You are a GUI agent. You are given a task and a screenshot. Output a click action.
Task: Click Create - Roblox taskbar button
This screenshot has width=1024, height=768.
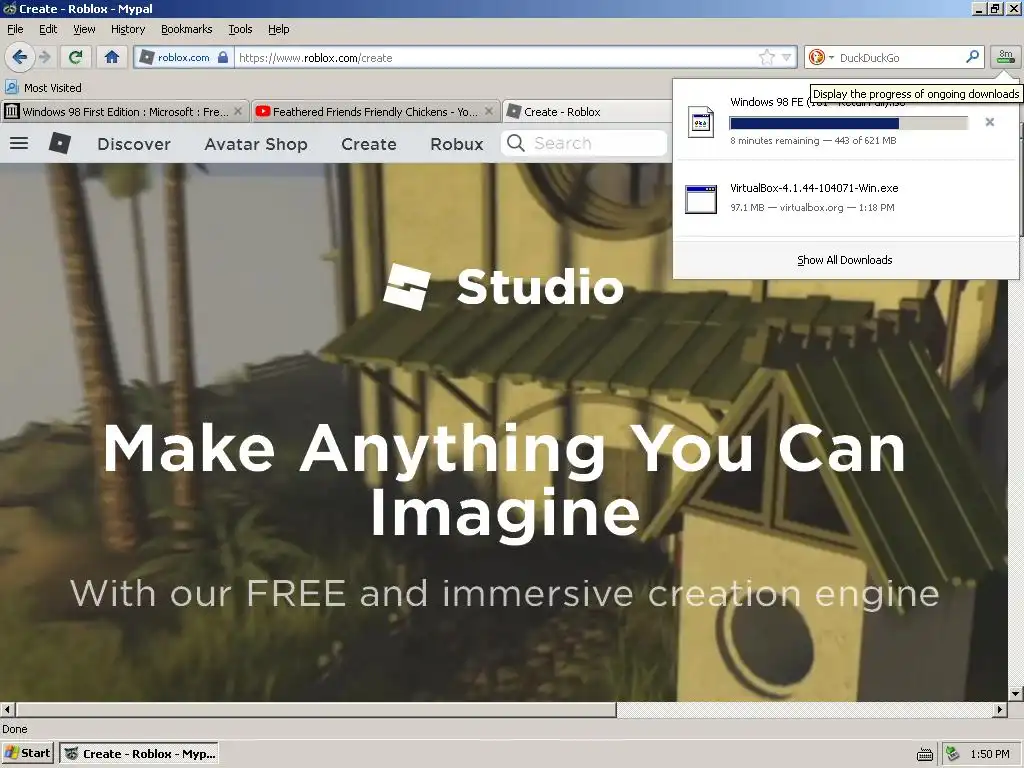point(138,754)
